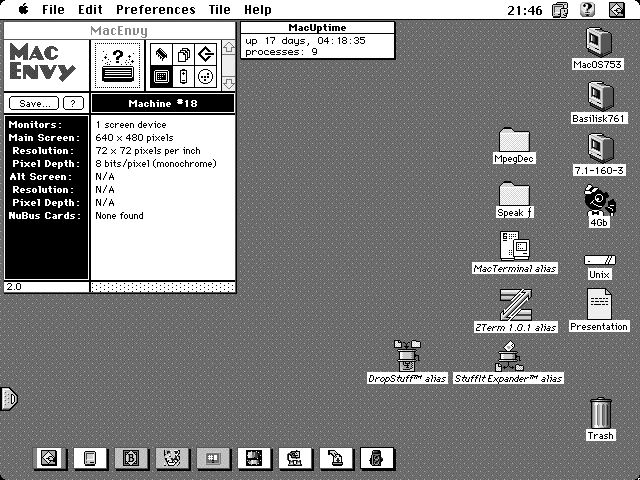The height and width of the screenshot is (480, 640).
Task: Select the diamond arrow icon in MacEnvy
Action: (205, 54)
